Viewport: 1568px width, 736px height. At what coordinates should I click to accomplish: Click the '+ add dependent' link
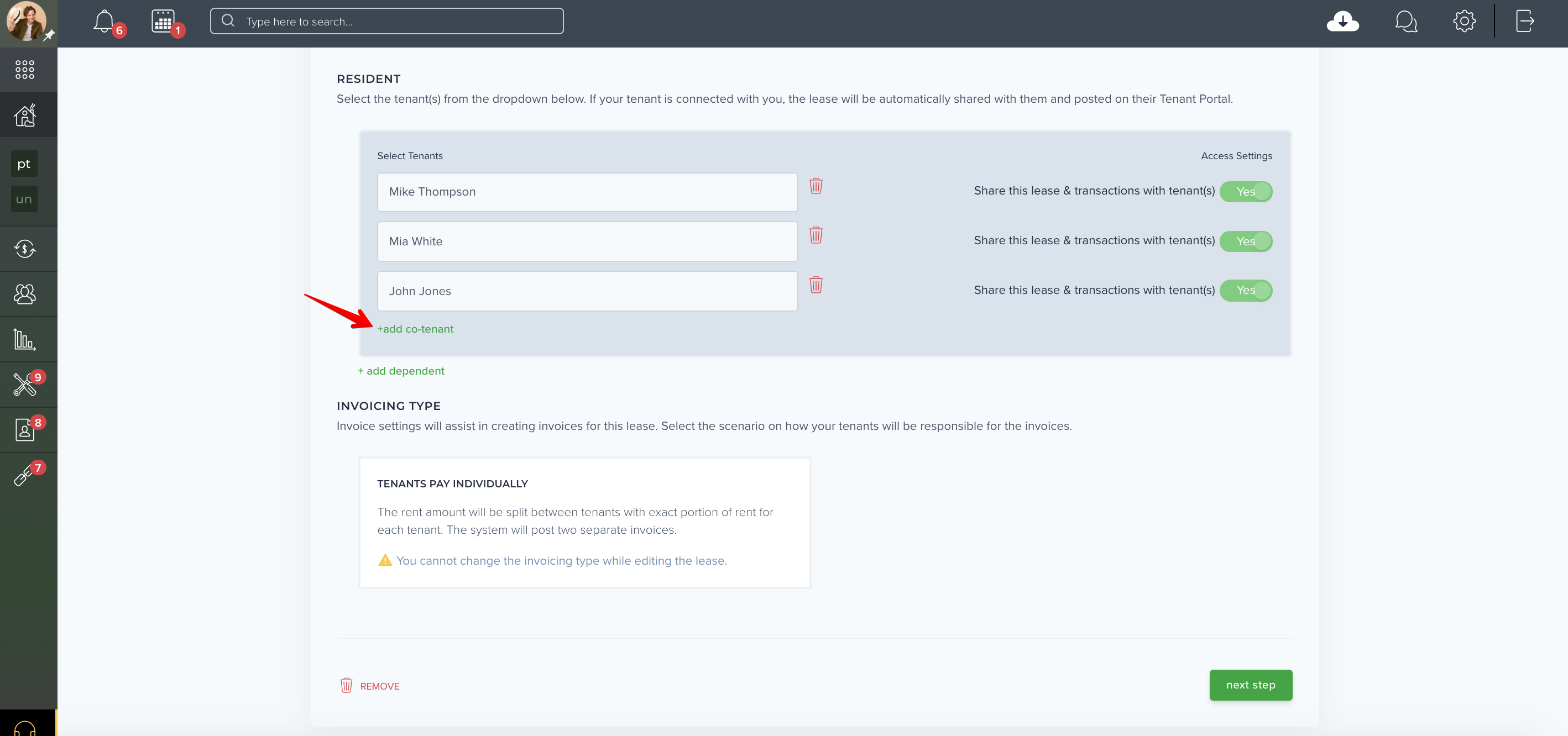(x=401, y=371)
